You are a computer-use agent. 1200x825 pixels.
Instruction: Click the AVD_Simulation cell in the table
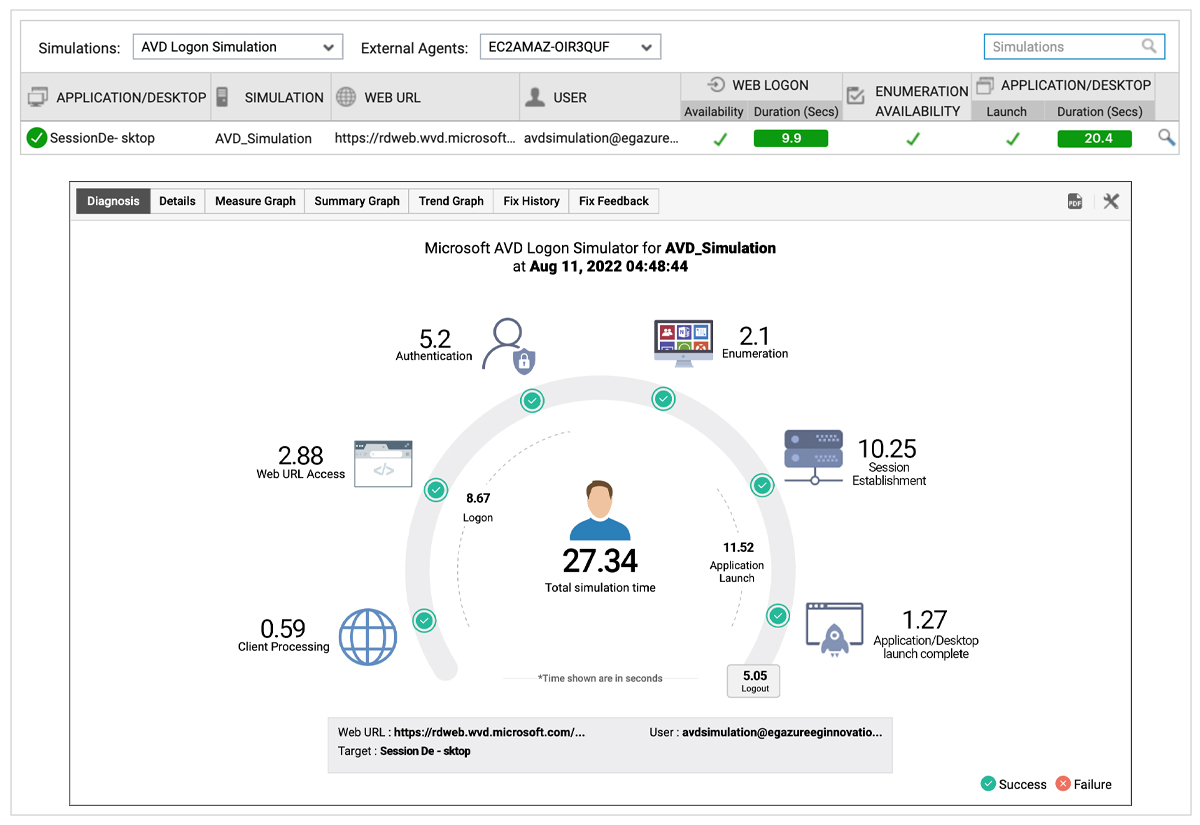click(263, 138)
